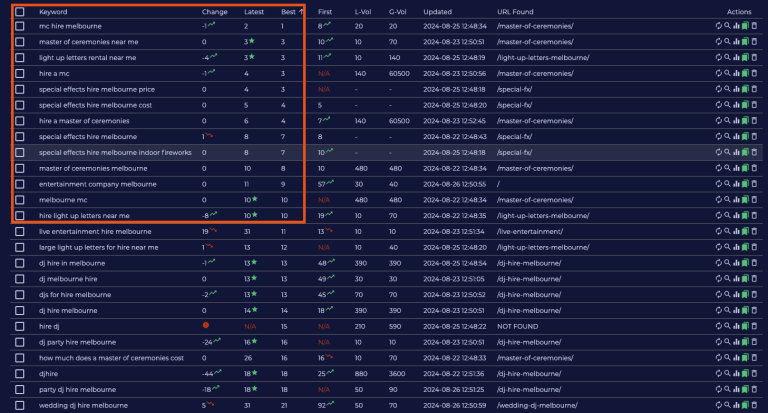Click green bookmark for 'master of ceremonies near me'
This screenshot has height=413, width=768.
tap(745, 42)
